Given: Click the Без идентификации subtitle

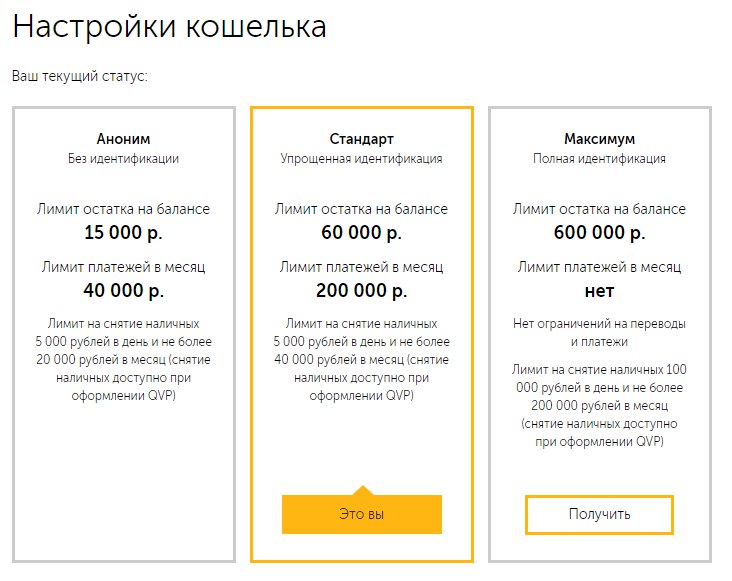Looking at the screenshot, I should 124,158.
